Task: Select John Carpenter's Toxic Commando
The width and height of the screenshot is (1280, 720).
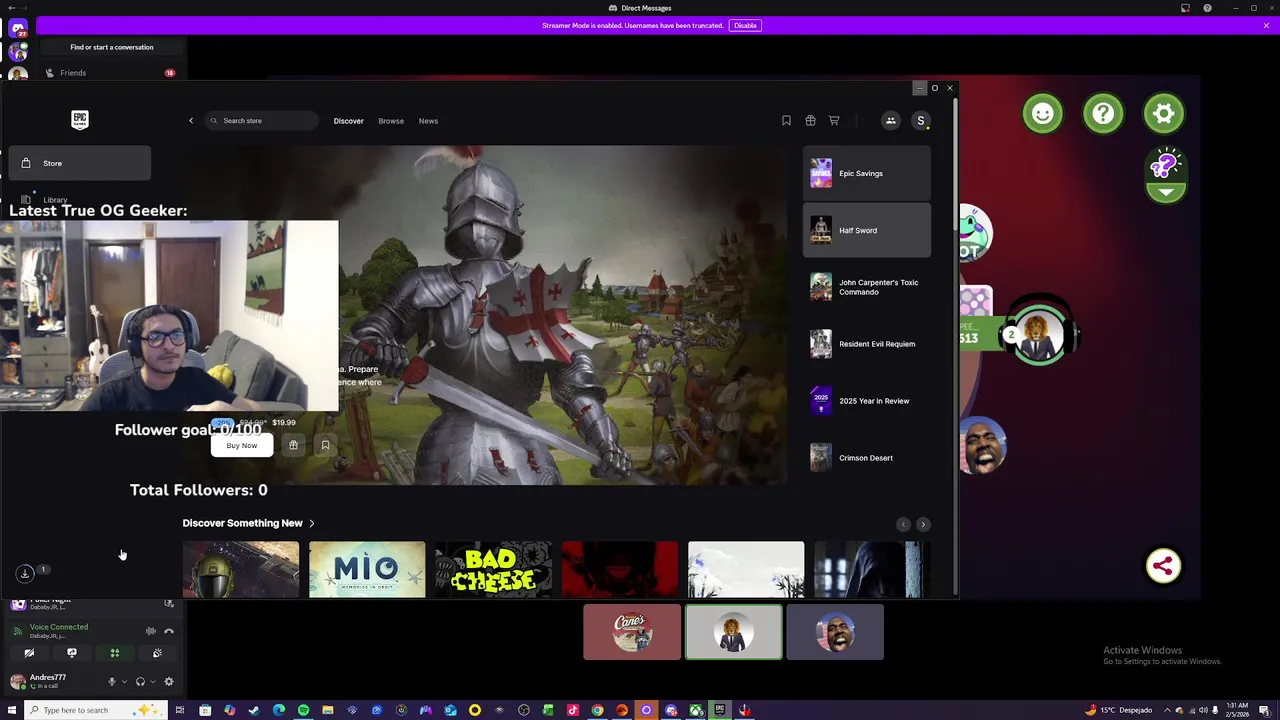Action: click(867, 287)
